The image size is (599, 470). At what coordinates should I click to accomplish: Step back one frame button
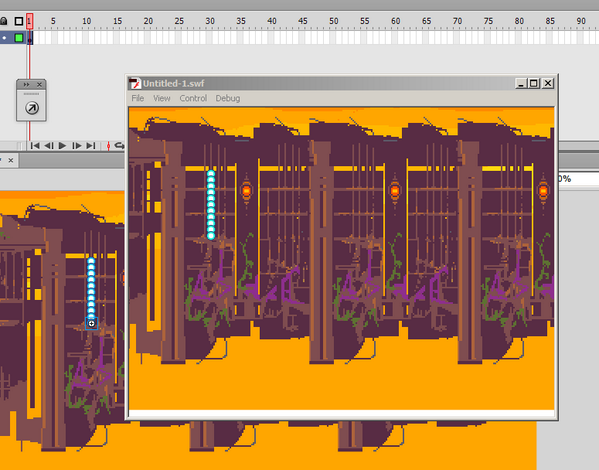pos(49,146)
